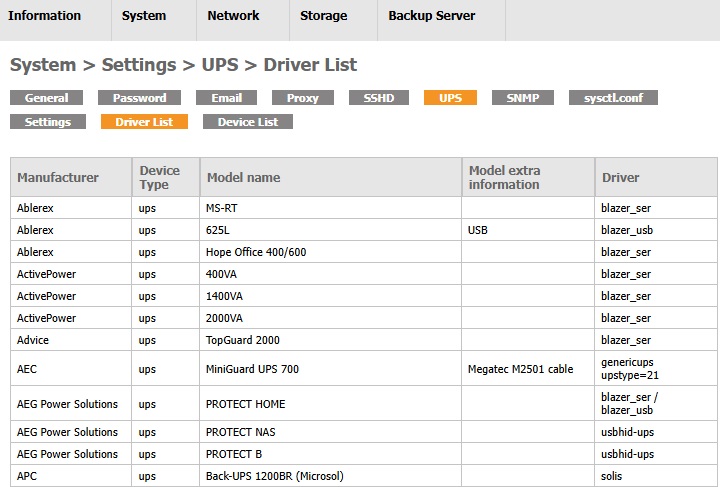720x487 pixels.
Task: Open the Proxy settings tab
Action: [x=302, y=98]
